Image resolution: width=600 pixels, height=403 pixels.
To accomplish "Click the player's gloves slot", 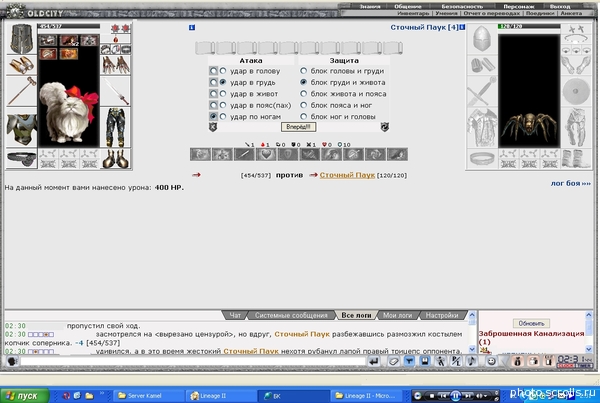I will tap(116, 65).
